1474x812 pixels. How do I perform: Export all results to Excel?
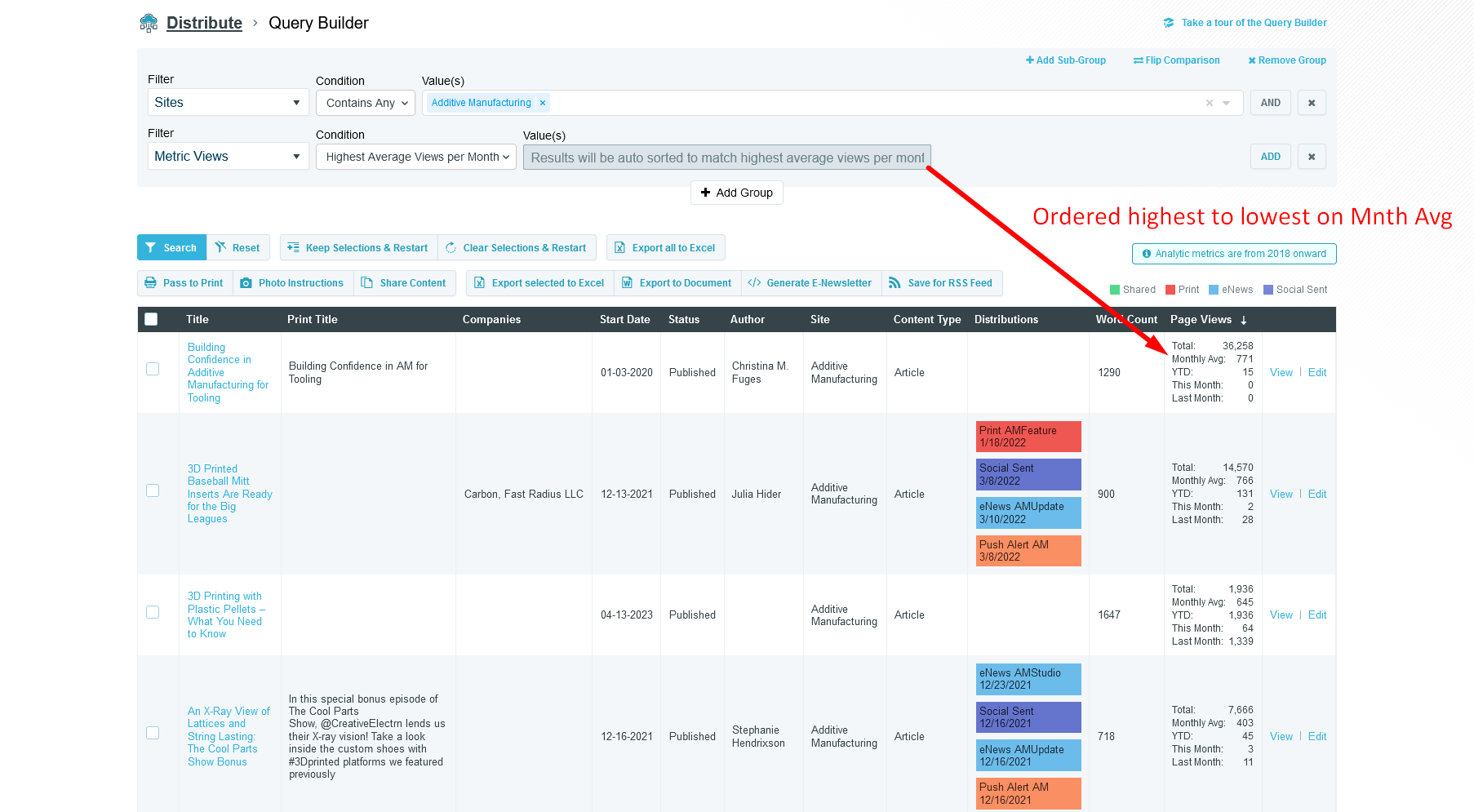[664, 248]
